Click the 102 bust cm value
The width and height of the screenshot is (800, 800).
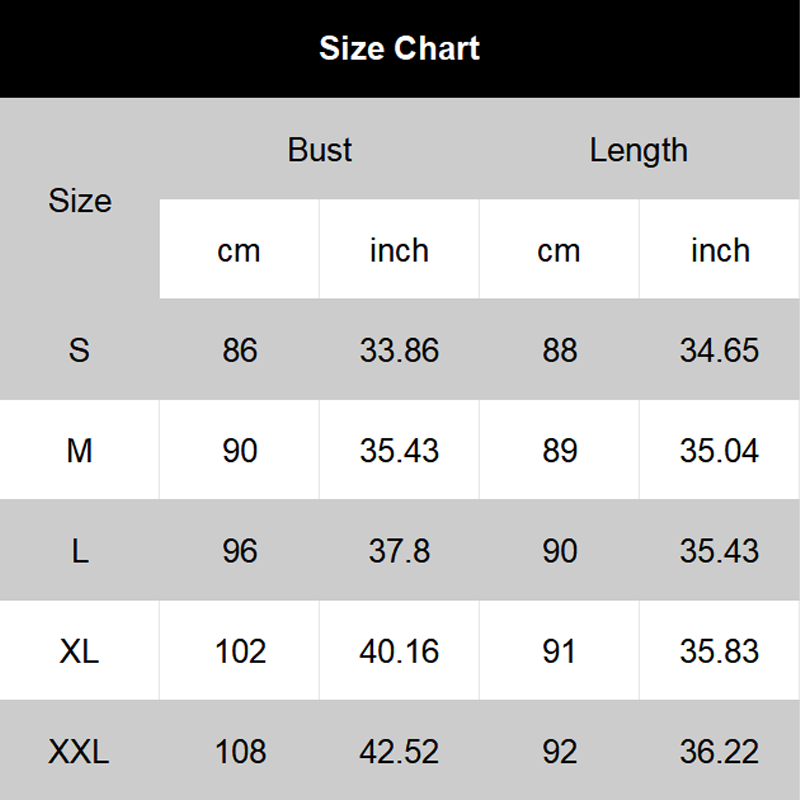click(240, 651)
